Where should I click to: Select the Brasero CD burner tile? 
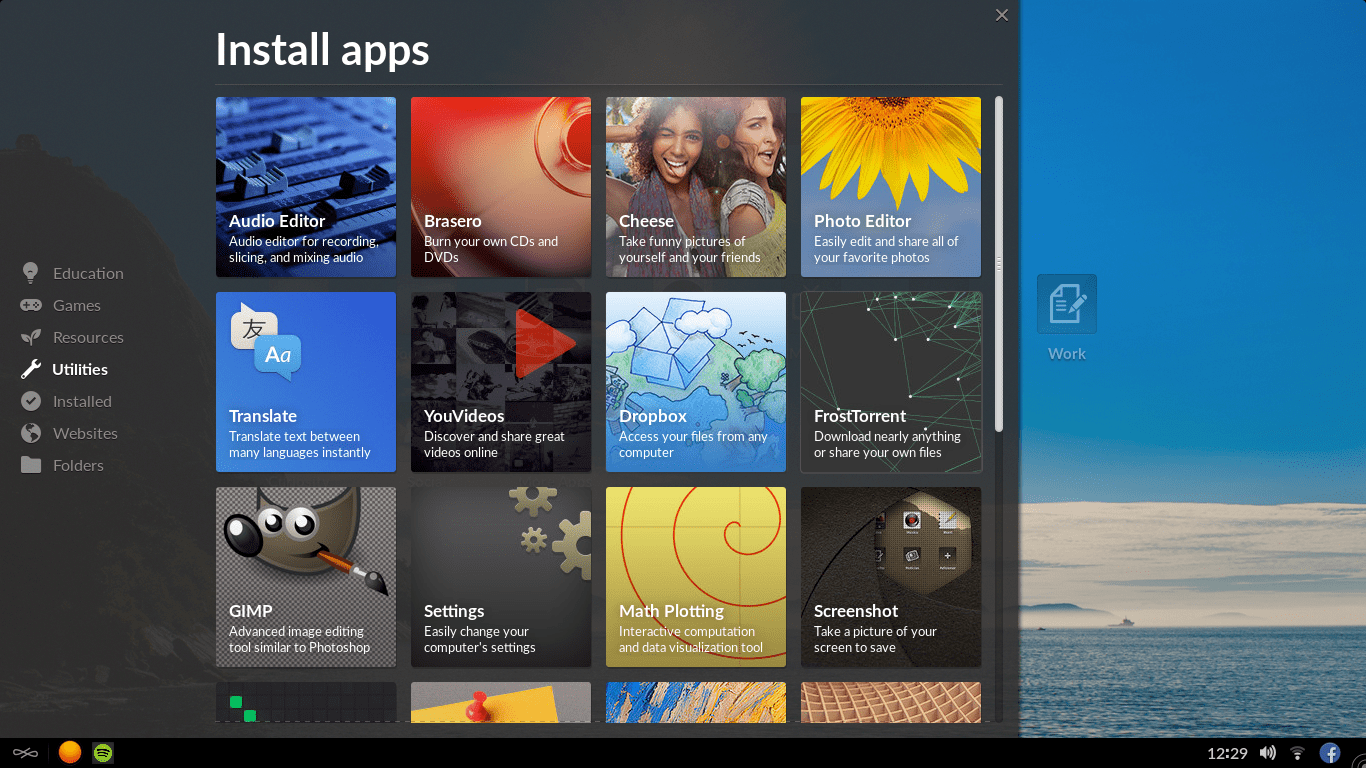[501, 187]
